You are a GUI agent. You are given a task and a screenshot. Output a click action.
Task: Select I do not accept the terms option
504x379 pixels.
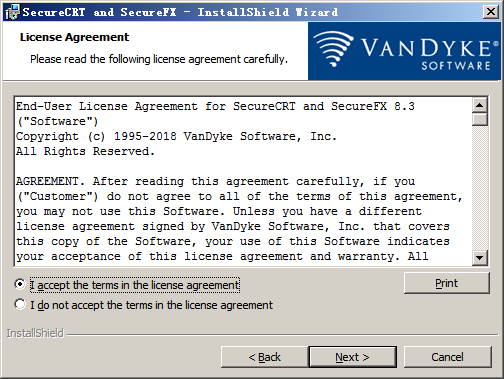(20, 304)
